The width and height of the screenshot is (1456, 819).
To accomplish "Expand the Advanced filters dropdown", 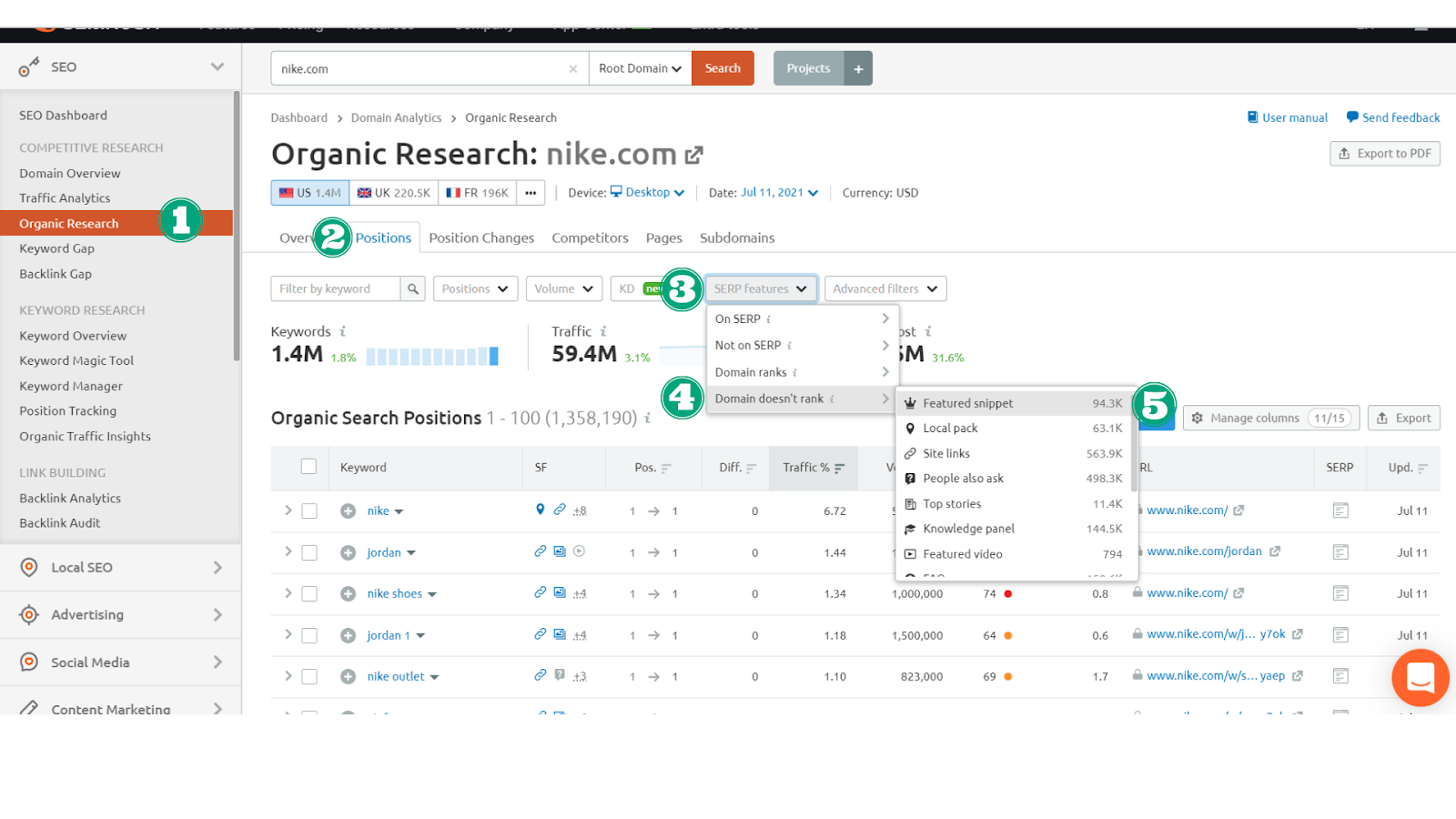I will click(885, 289).
